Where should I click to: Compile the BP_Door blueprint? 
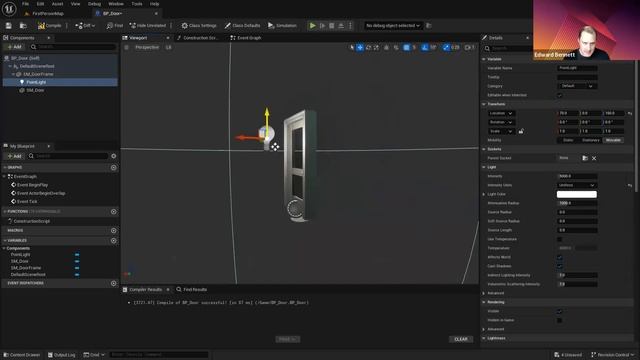click(50, 26)
